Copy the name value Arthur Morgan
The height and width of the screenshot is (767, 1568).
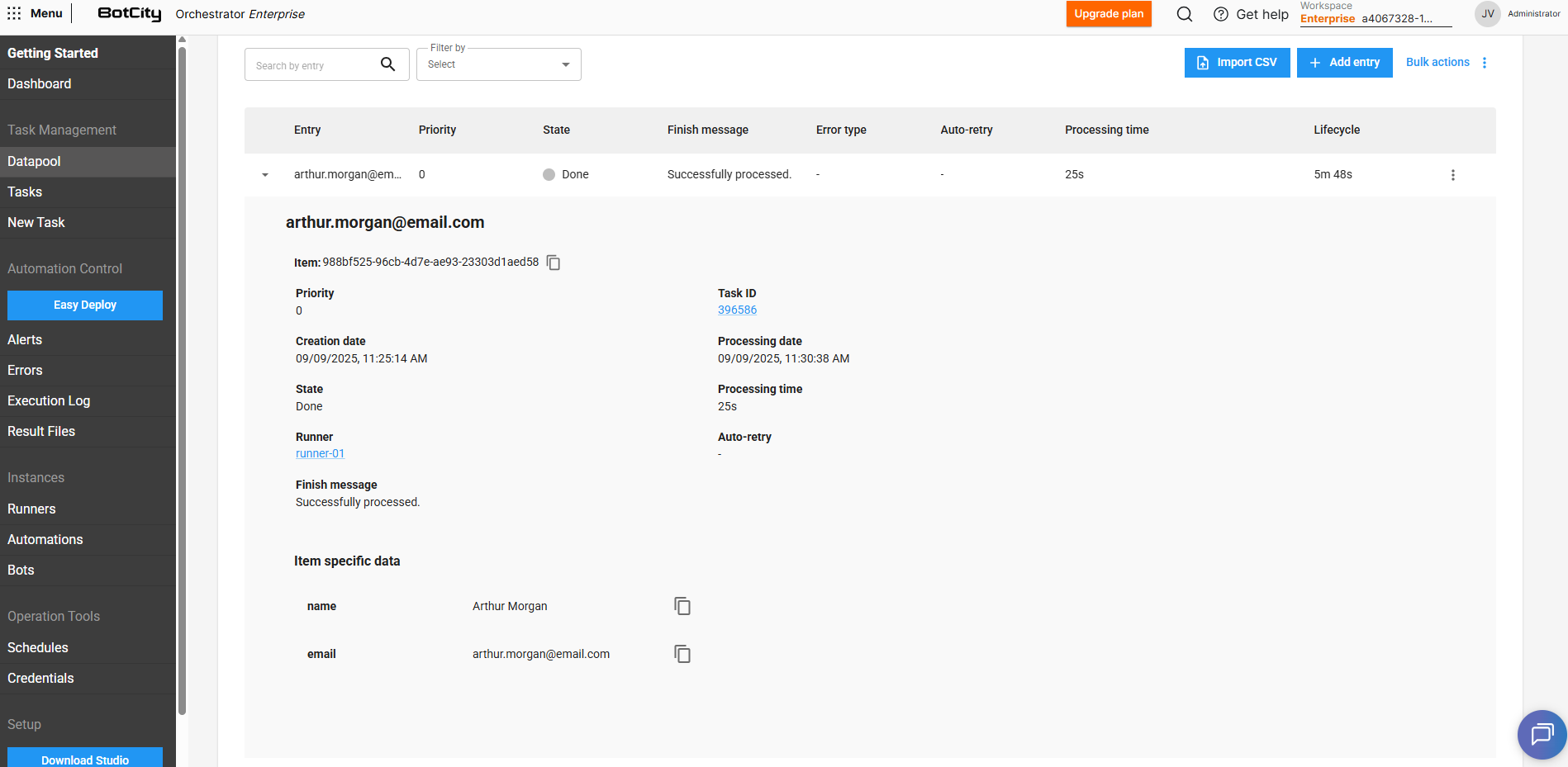tap(682, 606)
